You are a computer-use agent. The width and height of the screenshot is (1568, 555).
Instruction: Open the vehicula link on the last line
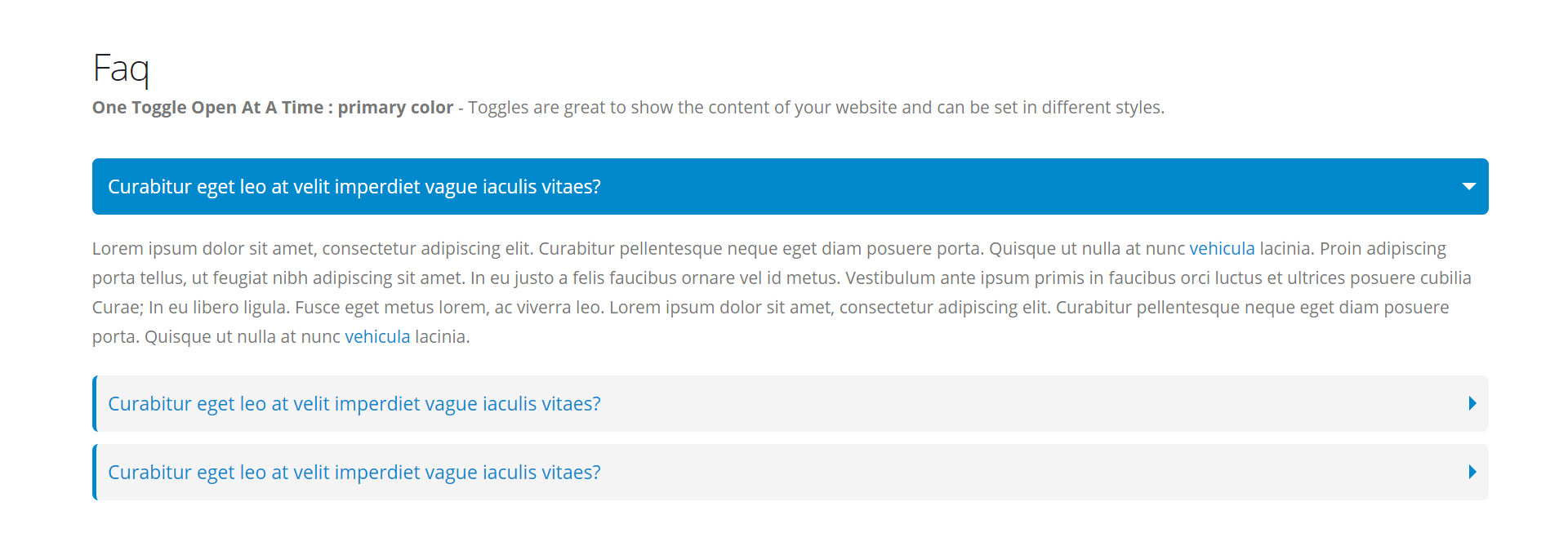[377, 336]
